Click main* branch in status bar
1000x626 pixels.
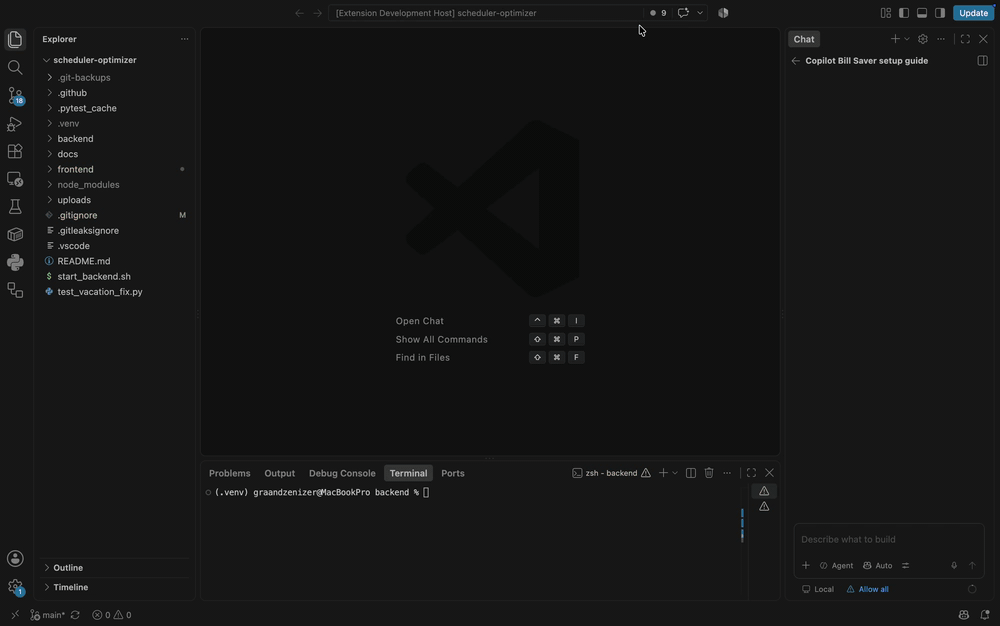48,615
